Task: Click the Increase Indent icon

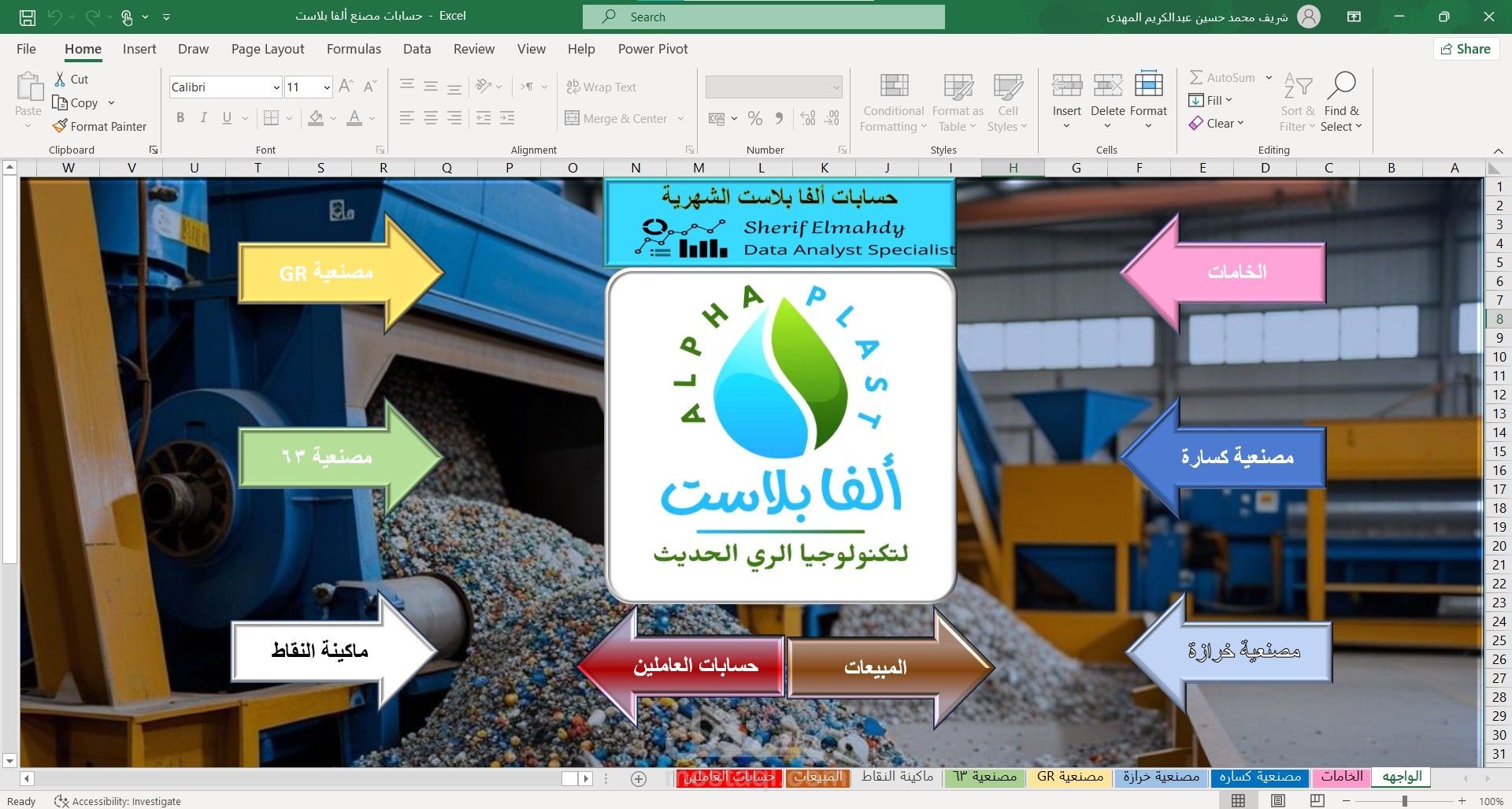Action: [x=507, y=118]
